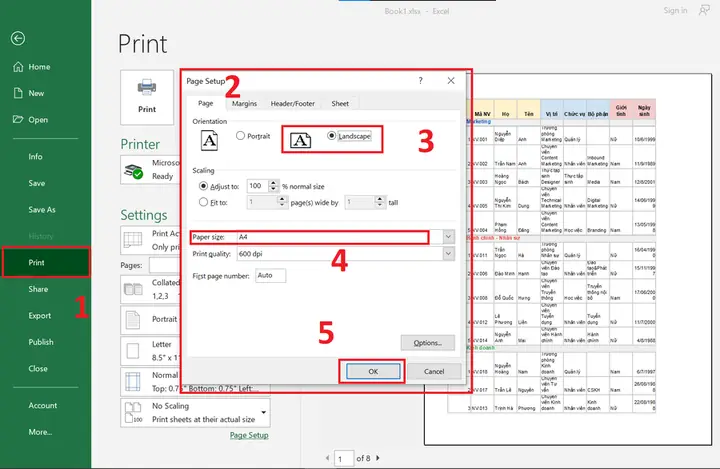720x469 pixels.
Task: Open the Page Setup link
Action: 249,435
